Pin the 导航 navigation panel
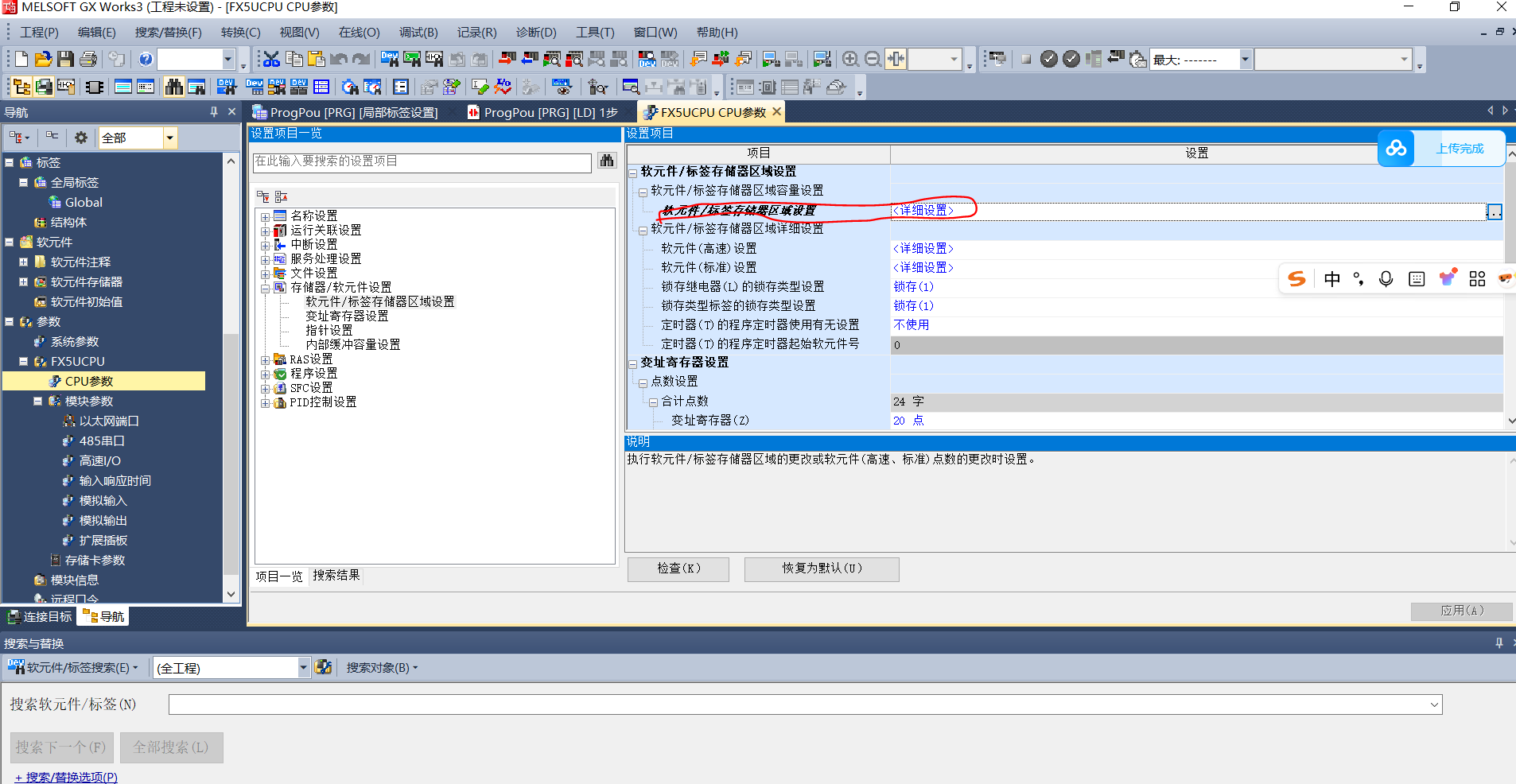 click(214, 112)
